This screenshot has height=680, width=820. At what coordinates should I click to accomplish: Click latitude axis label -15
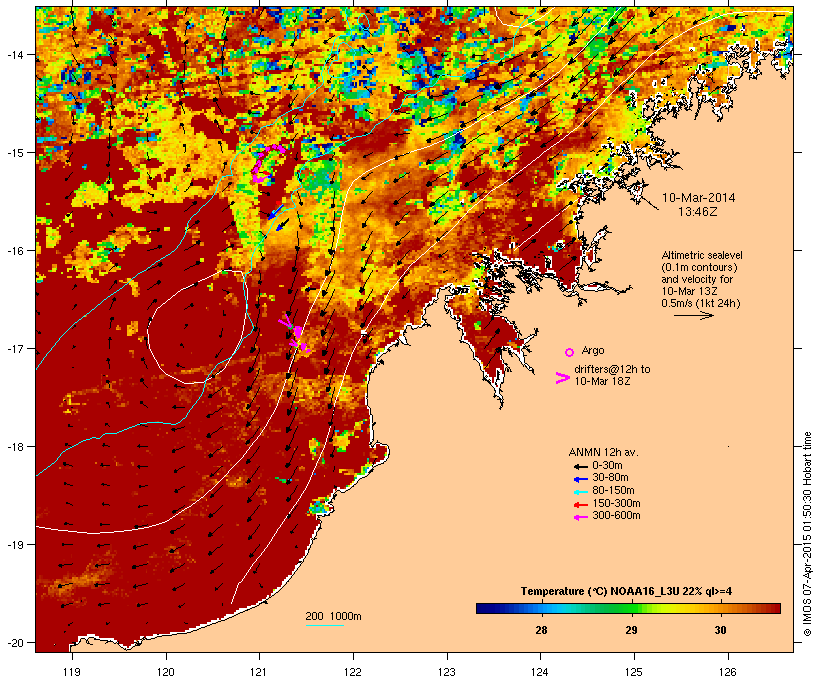(x=14, y=153)
